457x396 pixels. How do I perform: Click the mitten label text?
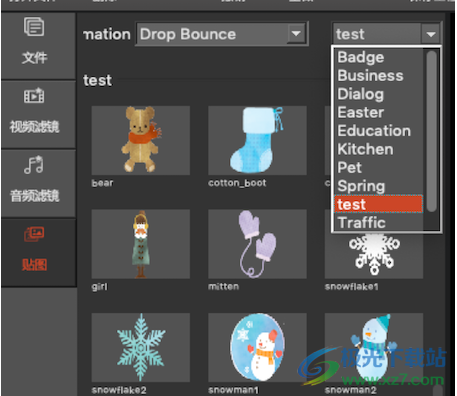223,286
